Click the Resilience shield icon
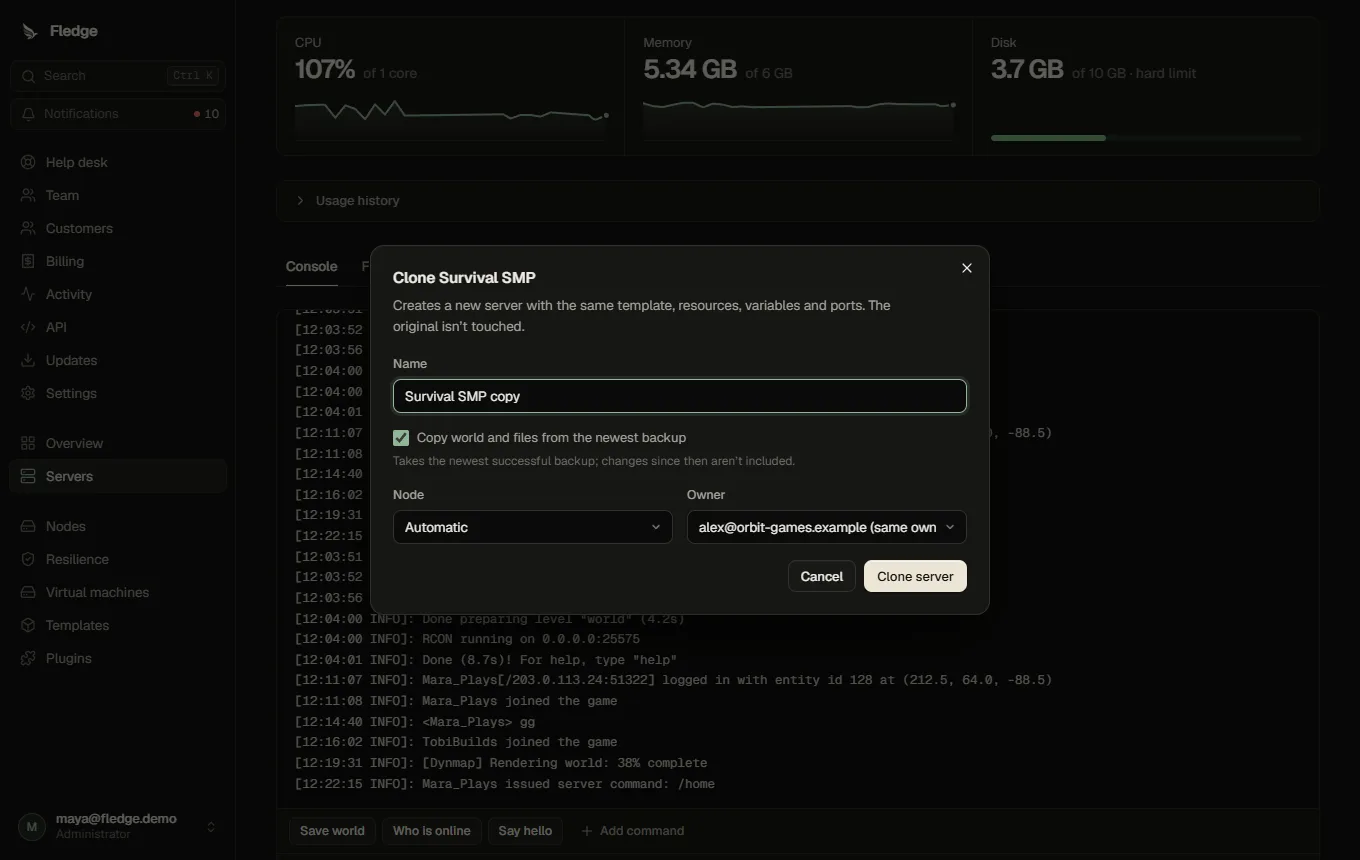 click(x=28, y=559)
